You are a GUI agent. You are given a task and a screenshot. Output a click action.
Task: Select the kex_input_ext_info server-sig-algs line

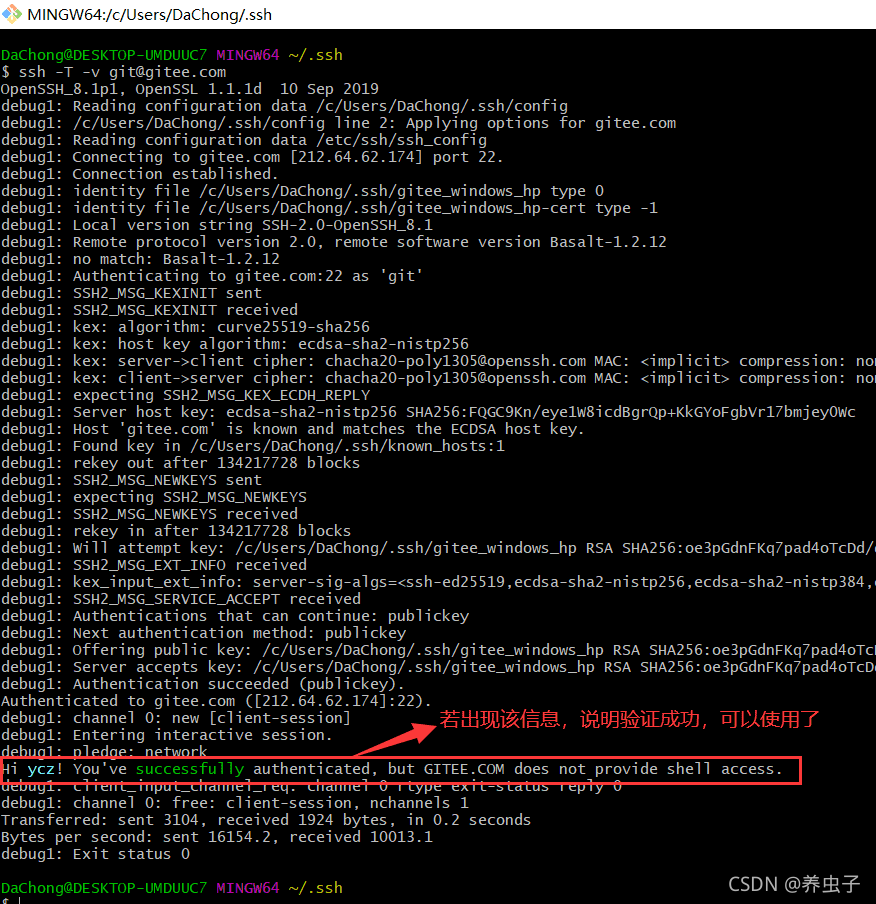[x=438, y=582]
